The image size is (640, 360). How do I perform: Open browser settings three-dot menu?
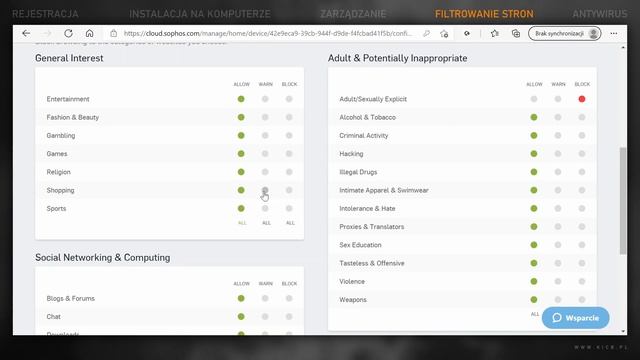613,33
